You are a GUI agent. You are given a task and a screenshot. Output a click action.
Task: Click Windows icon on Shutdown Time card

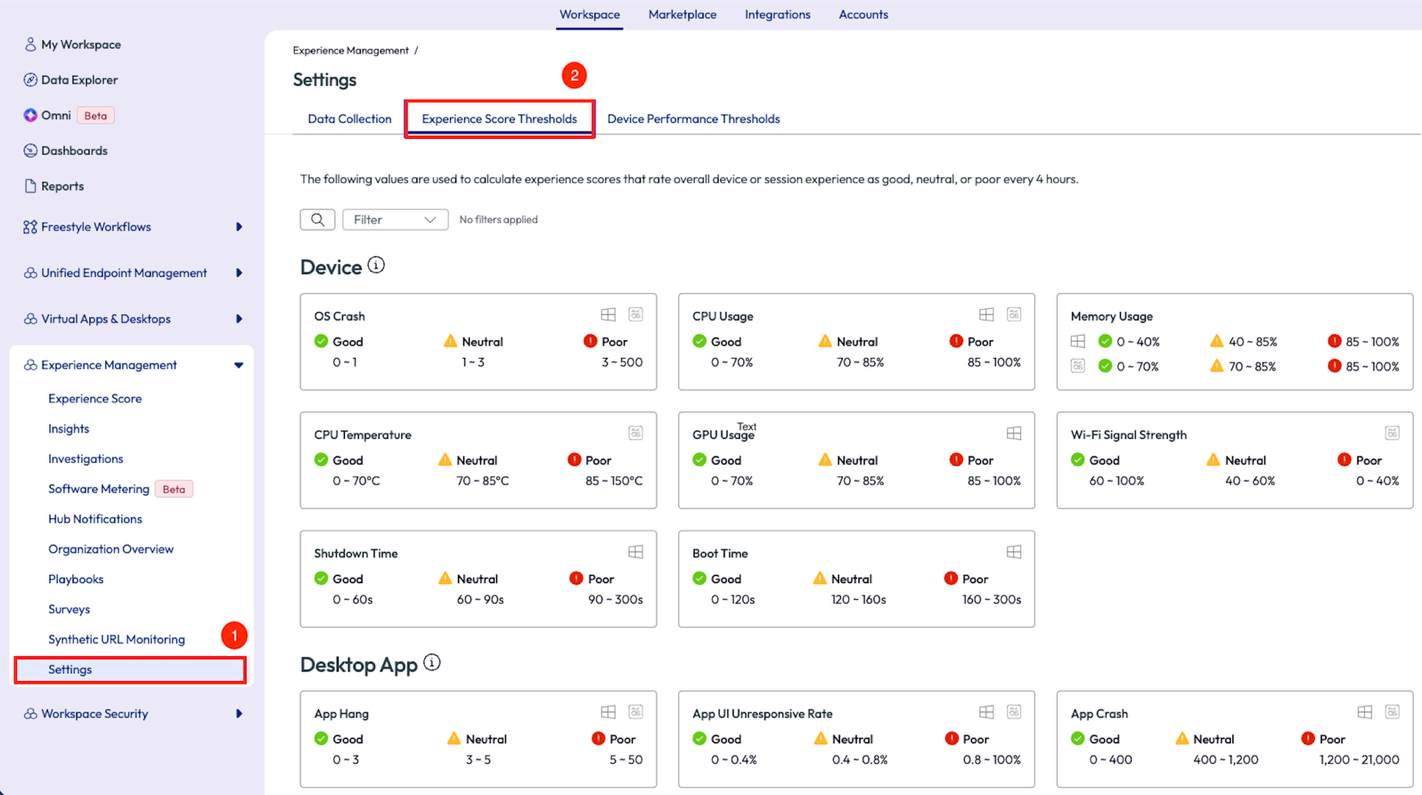635,552
